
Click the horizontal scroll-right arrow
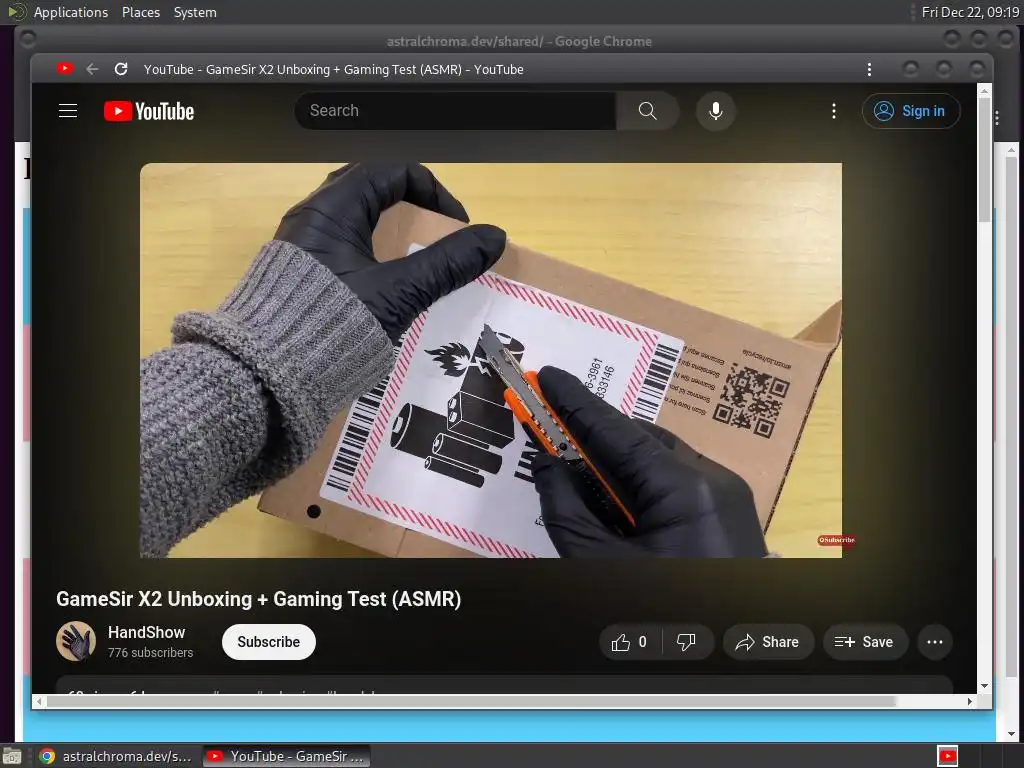tap(970, 701)
